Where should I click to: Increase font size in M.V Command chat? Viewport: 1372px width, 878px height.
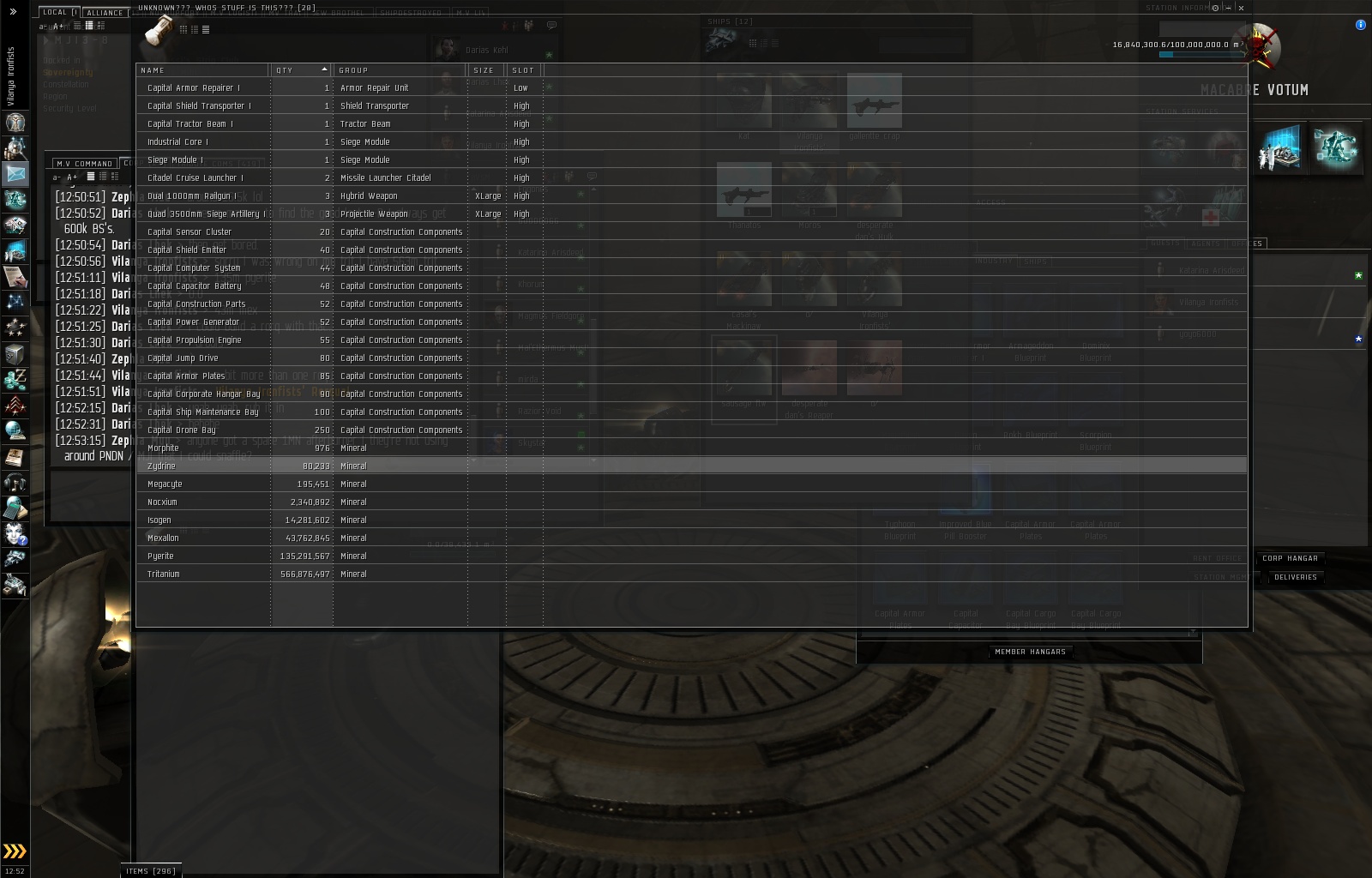72,177
